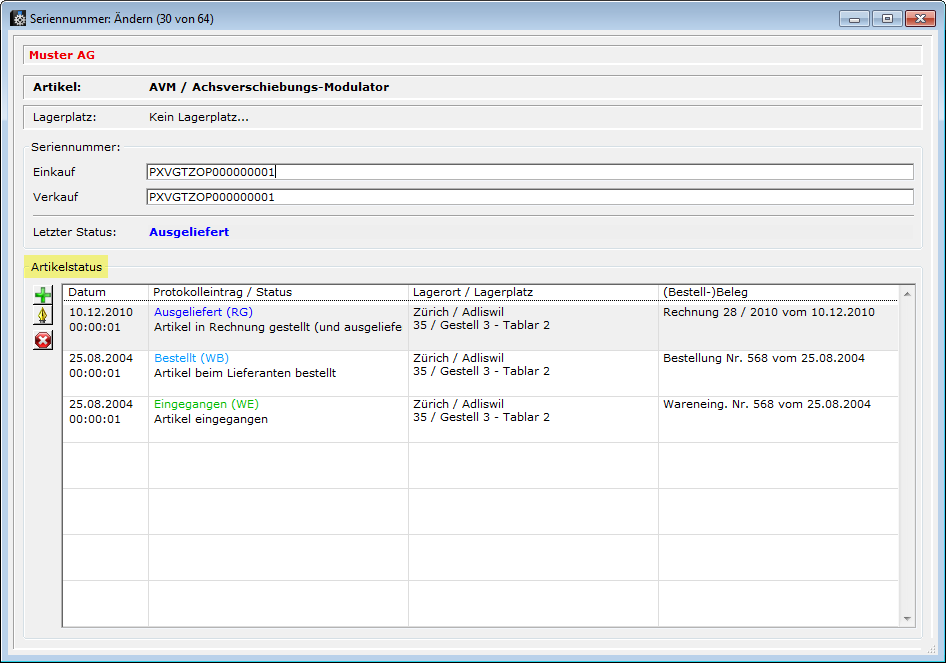Viewport: 946px width, 663px height.
Task: Click into the Verkauf serial number field
Action: coord(529,197)
